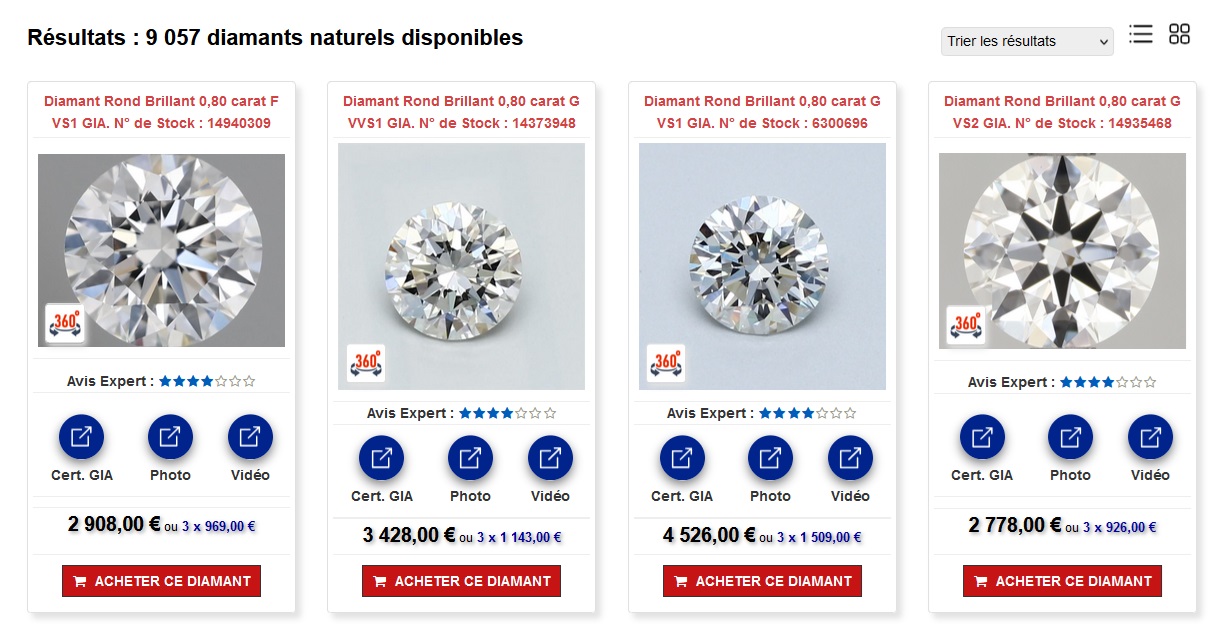Click "ACHETER CE DIAMANT" on the first diamond
Screen dimensions: 1218x633
coord(161,581)
